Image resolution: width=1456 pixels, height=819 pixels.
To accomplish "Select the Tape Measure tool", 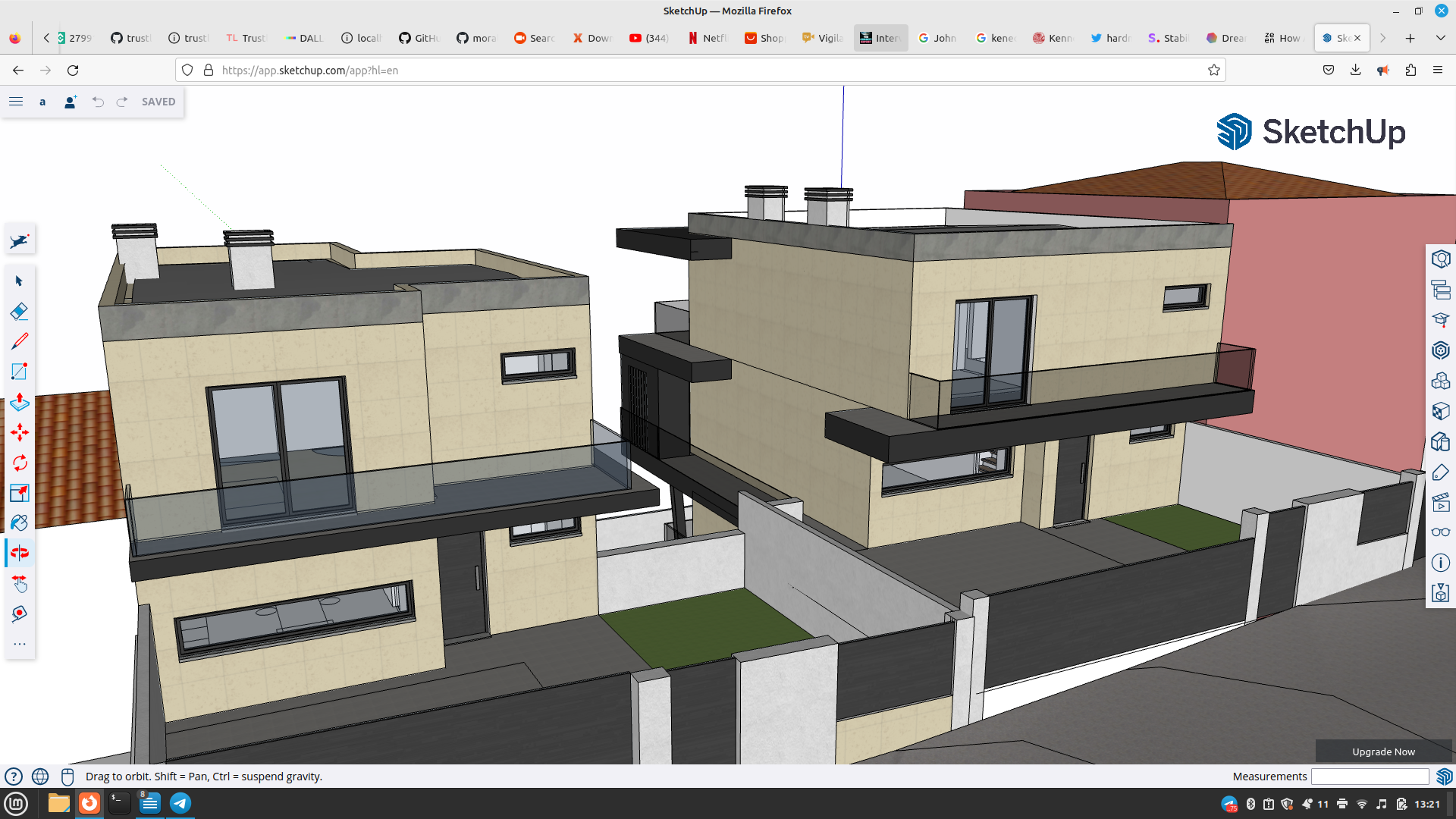I will point(20,614).
